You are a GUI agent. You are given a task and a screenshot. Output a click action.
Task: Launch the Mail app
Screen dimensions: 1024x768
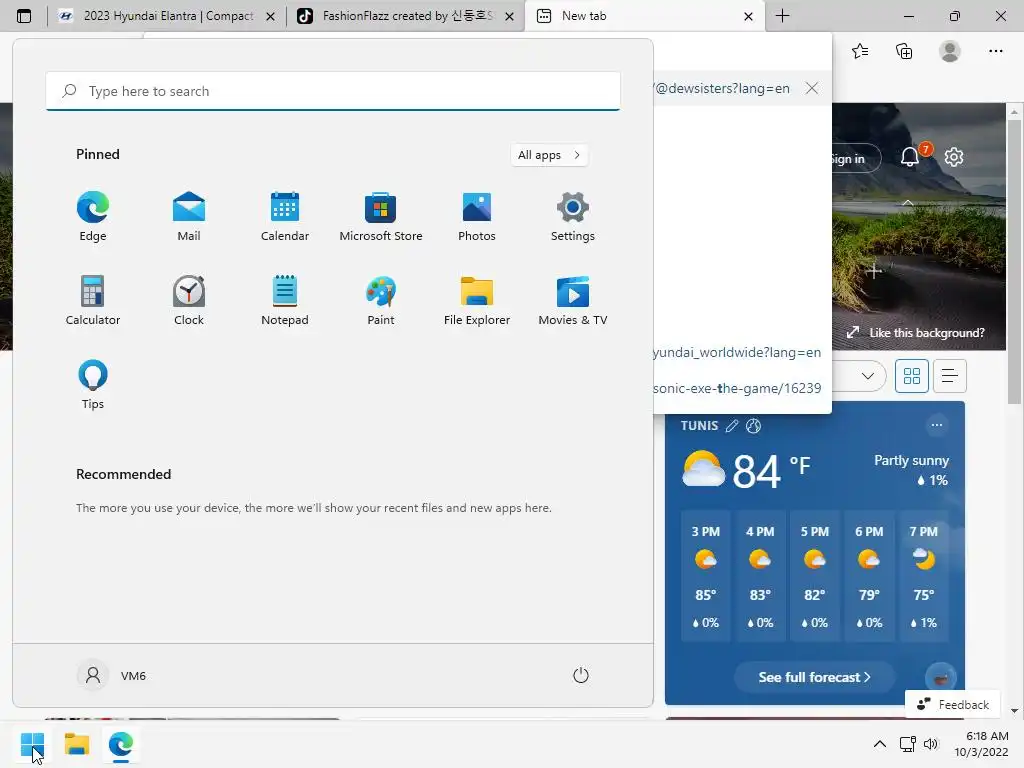[x=189, y=216]
